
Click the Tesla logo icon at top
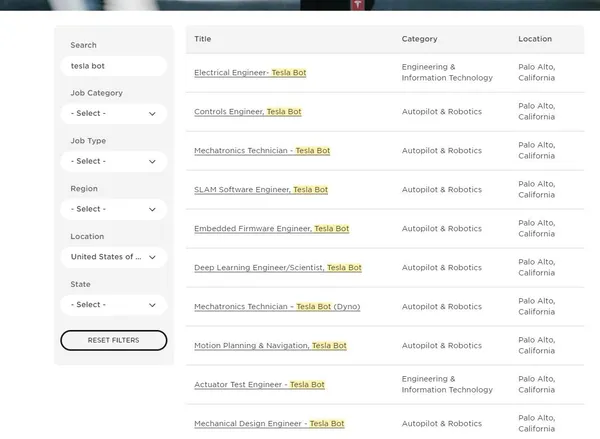357,5
